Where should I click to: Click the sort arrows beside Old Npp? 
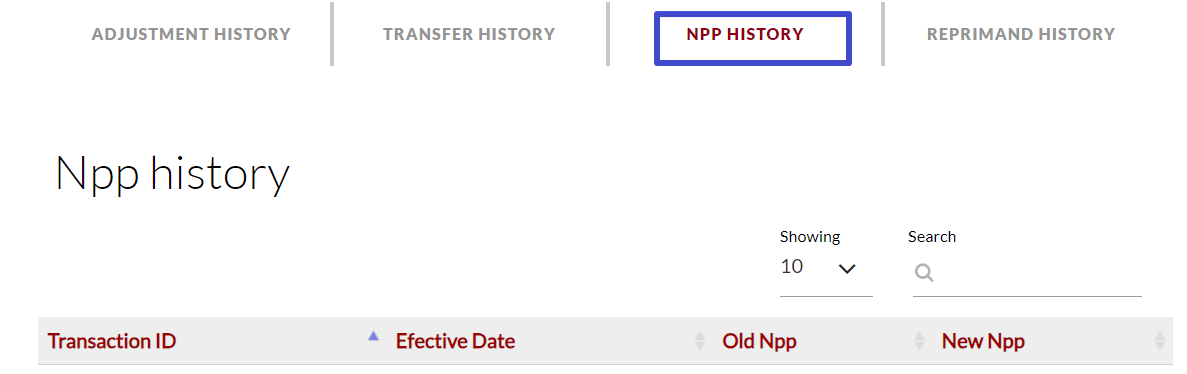pyautogui.click(x=919, y=341)
